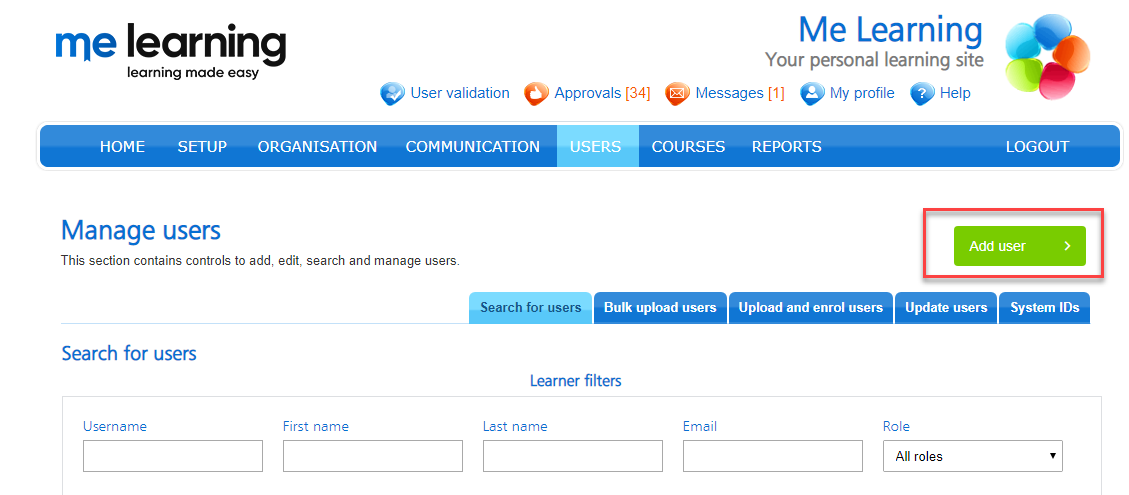Click LOGOUT in the navigation bar
The image size is (1129, 495).
pyautogui.click(x=1038, y=146)
